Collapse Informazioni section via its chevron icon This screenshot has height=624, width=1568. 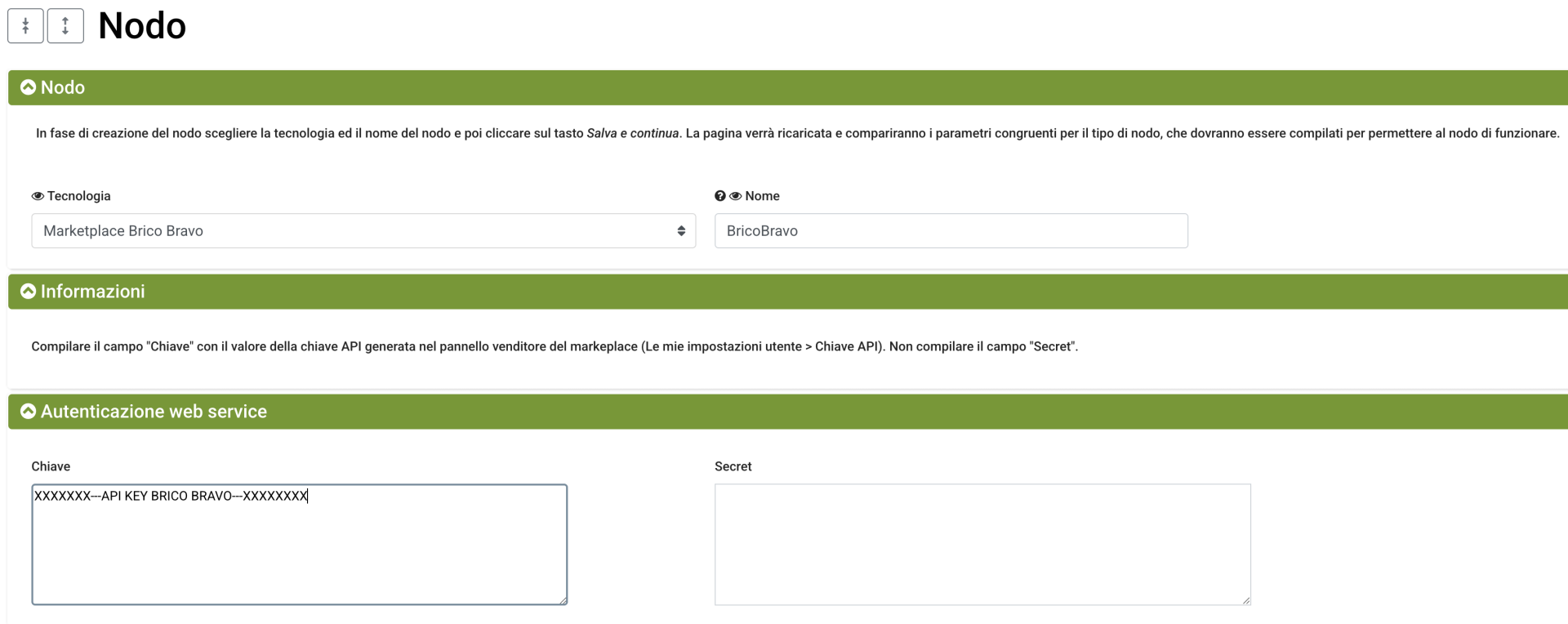point(28,292)
